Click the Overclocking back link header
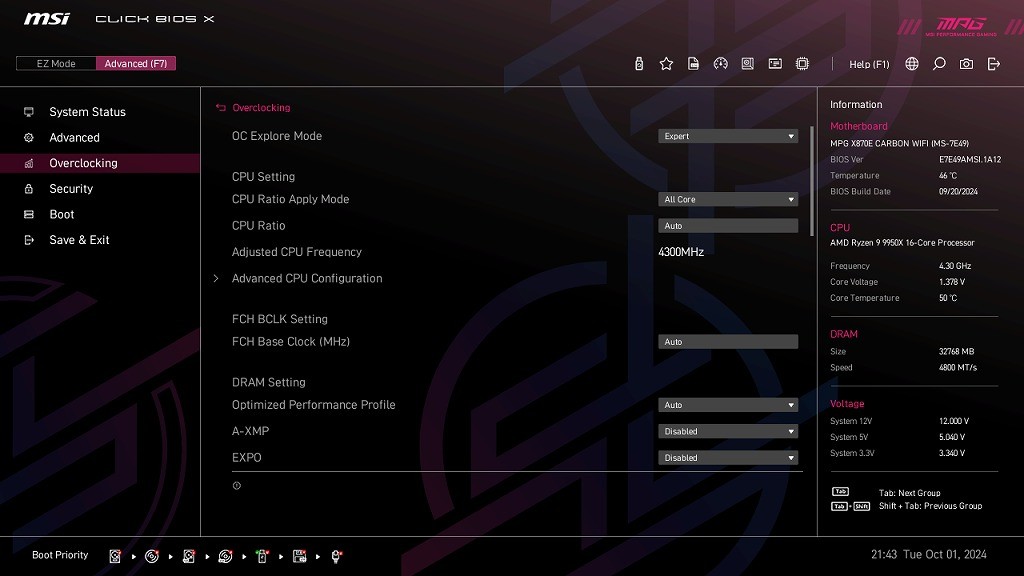Image resolution: width=1024 pixels, height=576 pixels. (x=260, y=108)
